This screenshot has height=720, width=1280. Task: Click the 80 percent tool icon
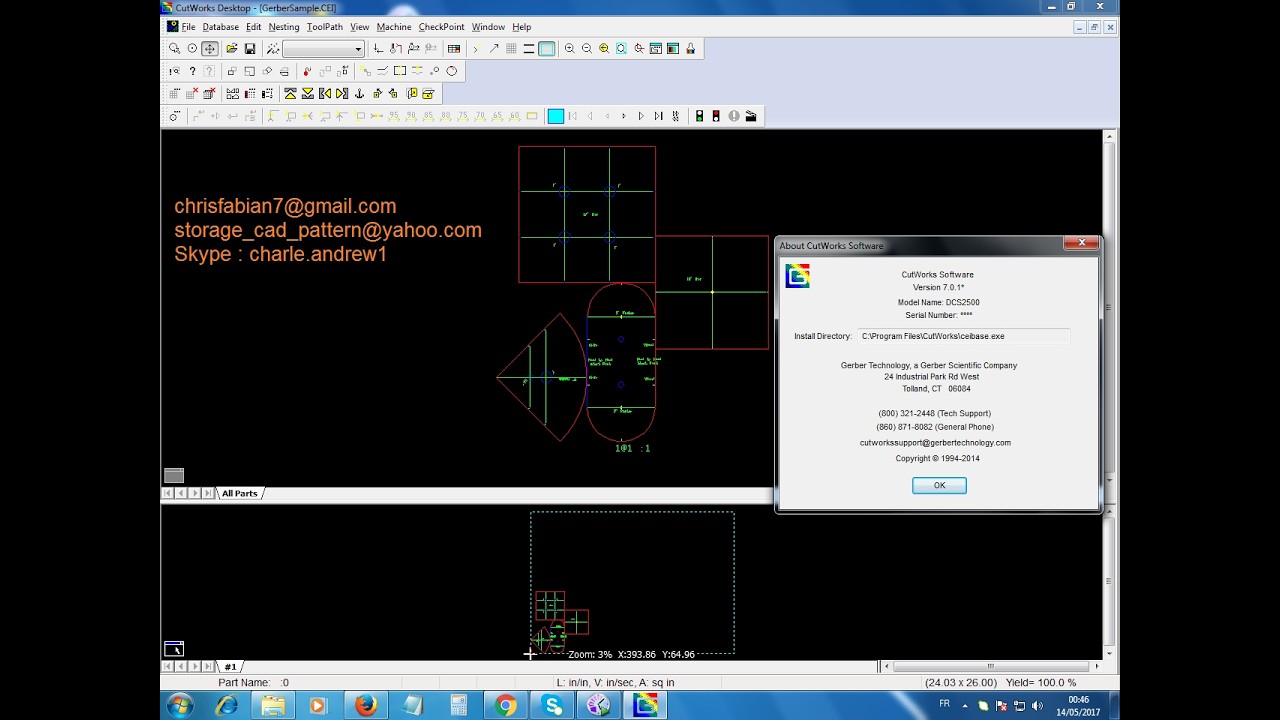pyautogui.click(x=446, y=116)
